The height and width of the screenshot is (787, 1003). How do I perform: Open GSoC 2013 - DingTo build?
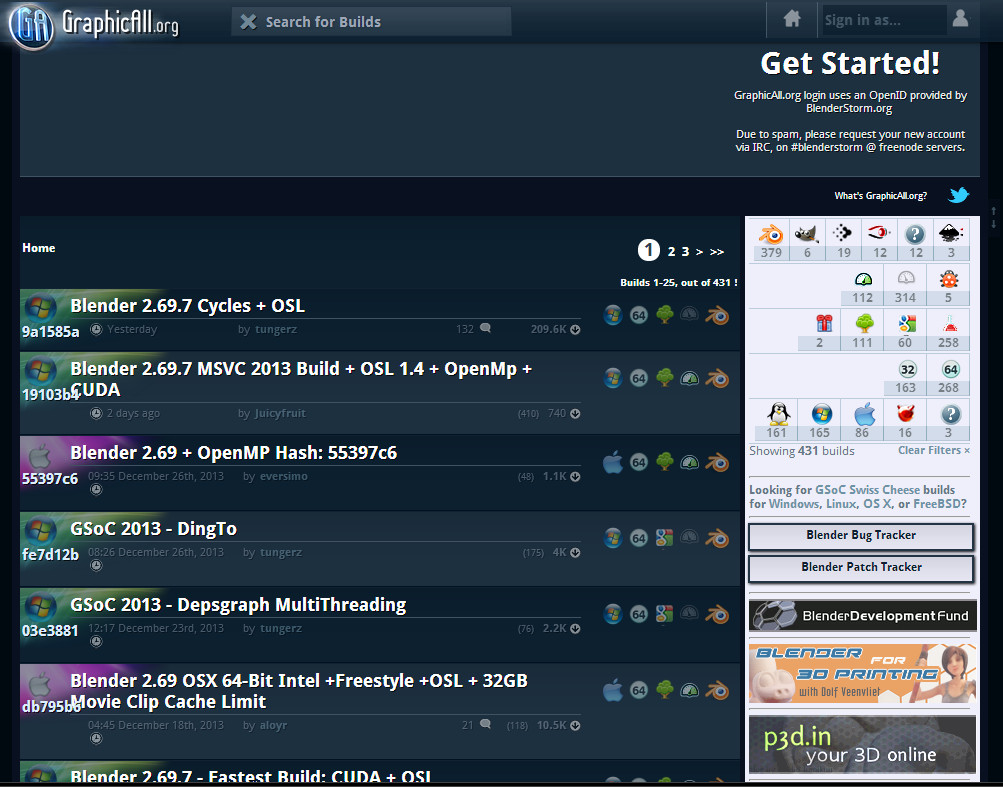coord(154,529)
